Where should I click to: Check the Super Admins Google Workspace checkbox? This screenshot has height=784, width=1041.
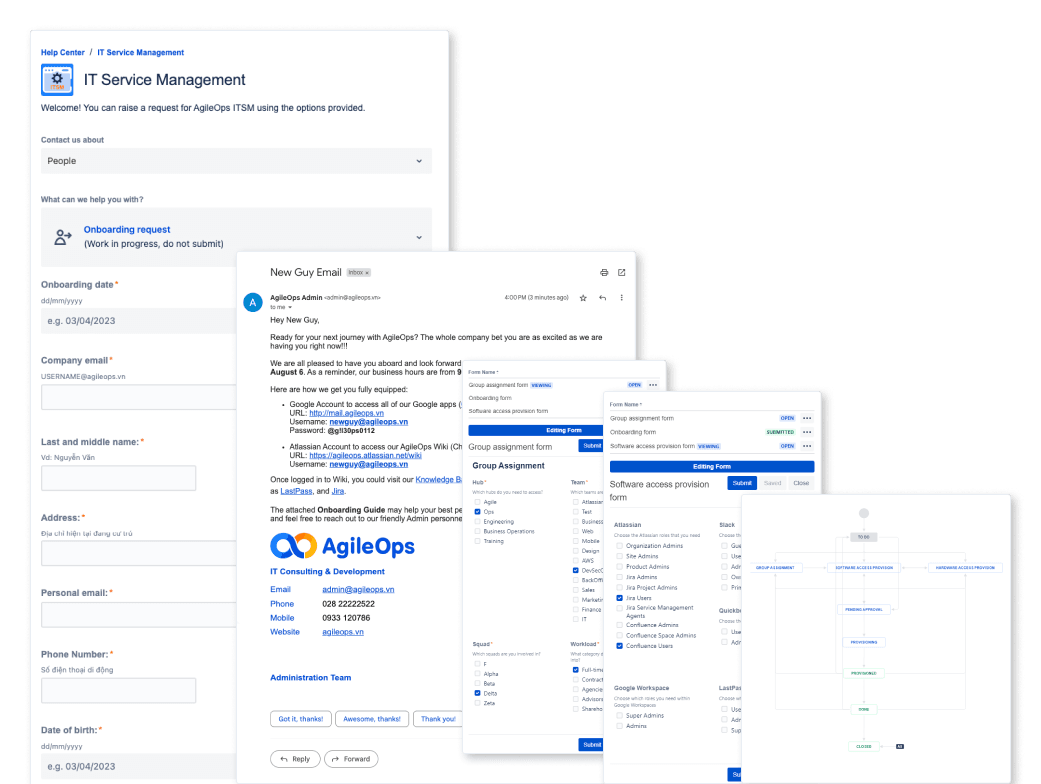619,716
